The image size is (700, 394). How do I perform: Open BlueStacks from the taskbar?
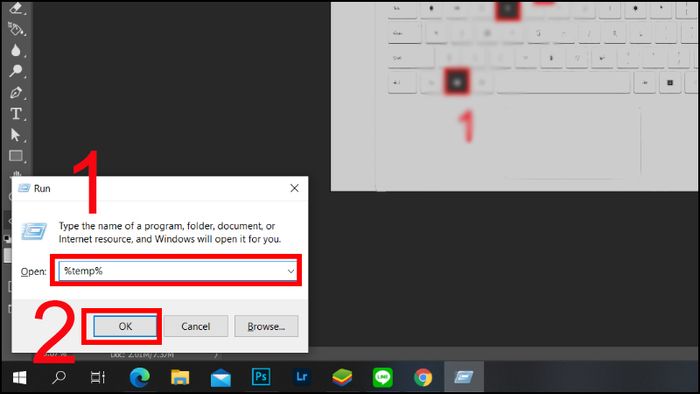click(x=342, y=377)
